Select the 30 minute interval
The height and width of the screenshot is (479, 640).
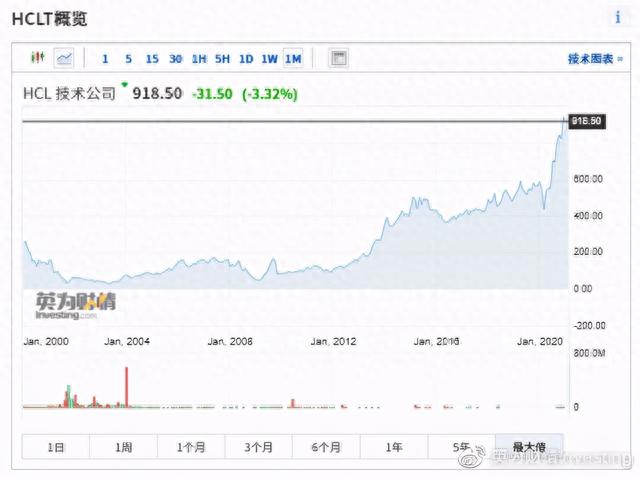click(x=176, y=59)
